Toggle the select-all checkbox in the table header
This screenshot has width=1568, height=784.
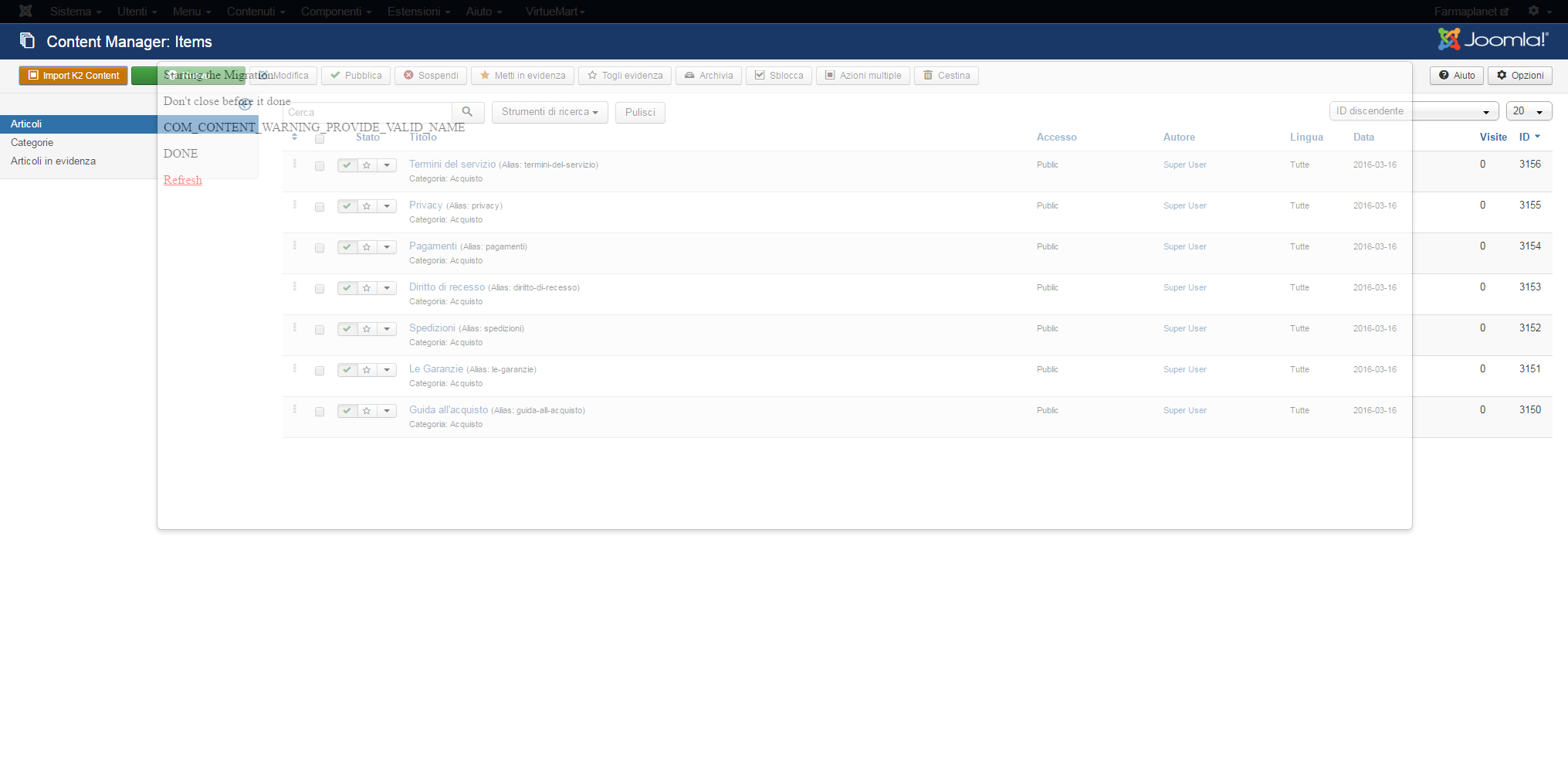(320, 139)
